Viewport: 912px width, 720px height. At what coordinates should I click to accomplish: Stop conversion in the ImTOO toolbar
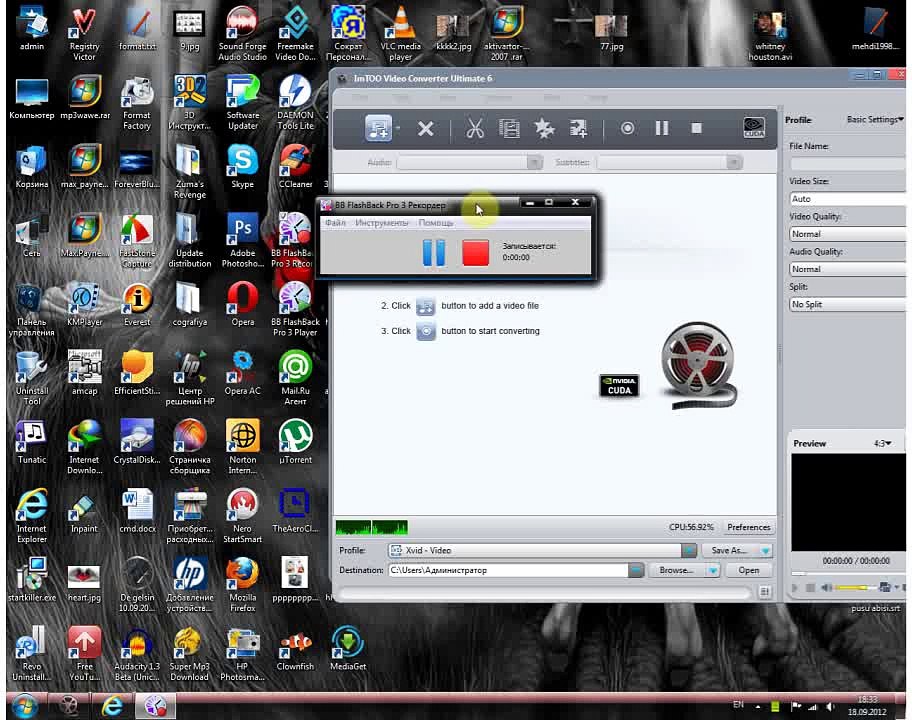[x=696, y=128]
